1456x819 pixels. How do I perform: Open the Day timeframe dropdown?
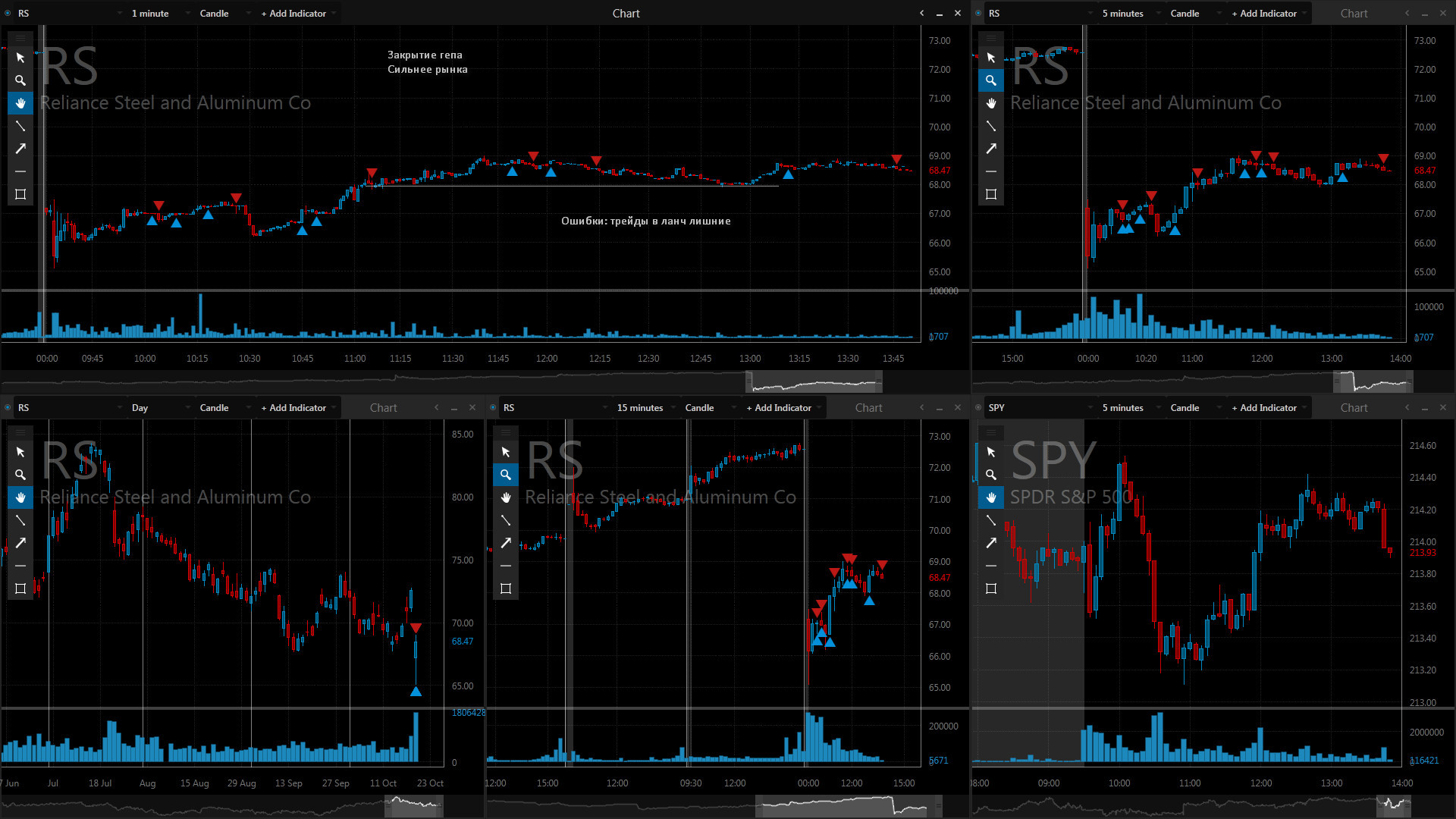coord(160,407)
